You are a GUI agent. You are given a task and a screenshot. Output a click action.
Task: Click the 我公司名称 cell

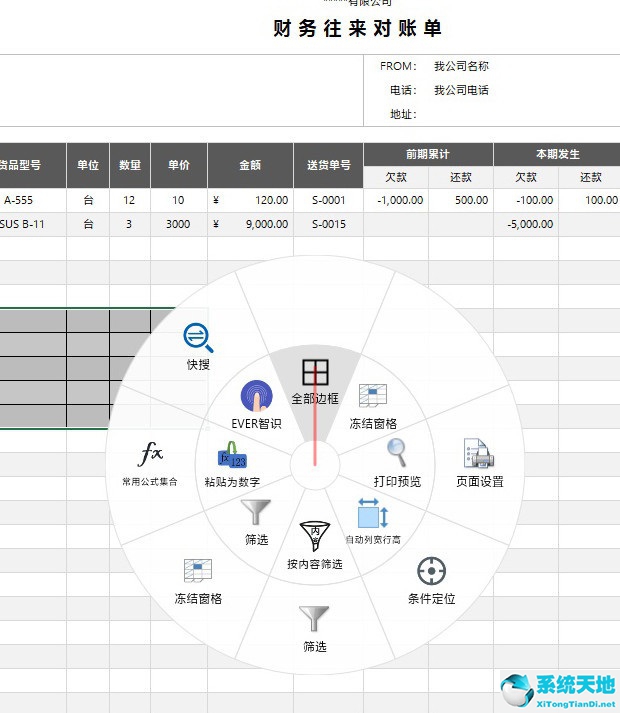pyautogui.click(x=461, y=66)
